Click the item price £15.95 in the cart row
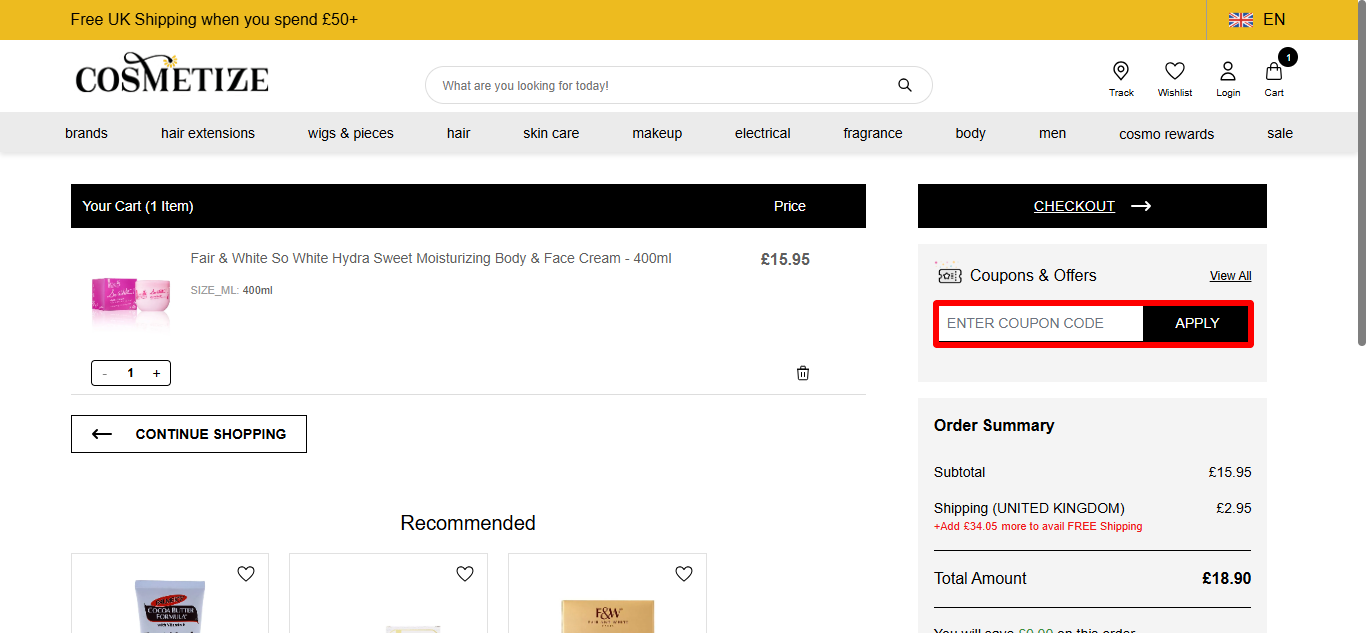1366x633 pixels. (x=785, y=259)
